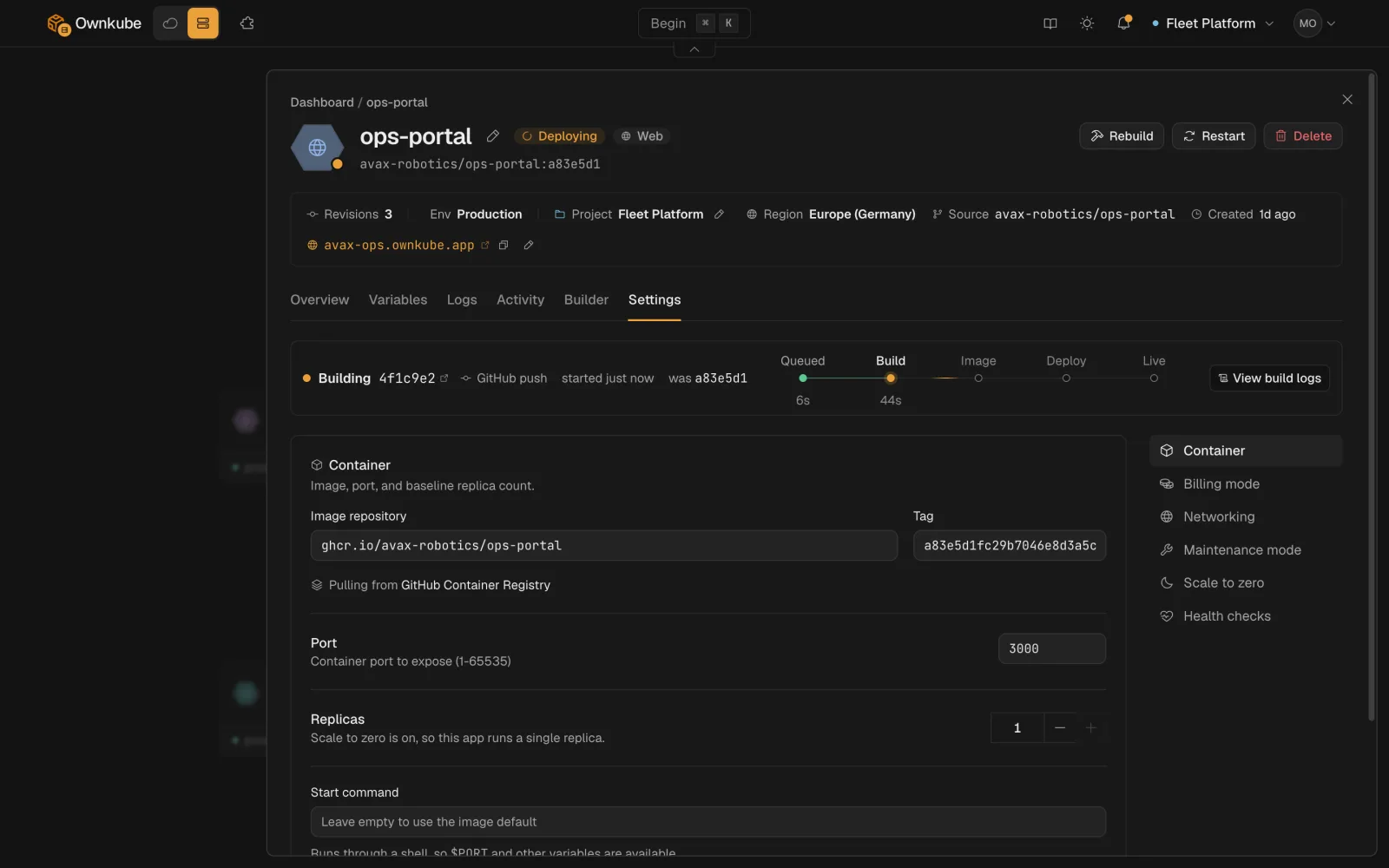Click the Rebuild button

coord(1122,136)
